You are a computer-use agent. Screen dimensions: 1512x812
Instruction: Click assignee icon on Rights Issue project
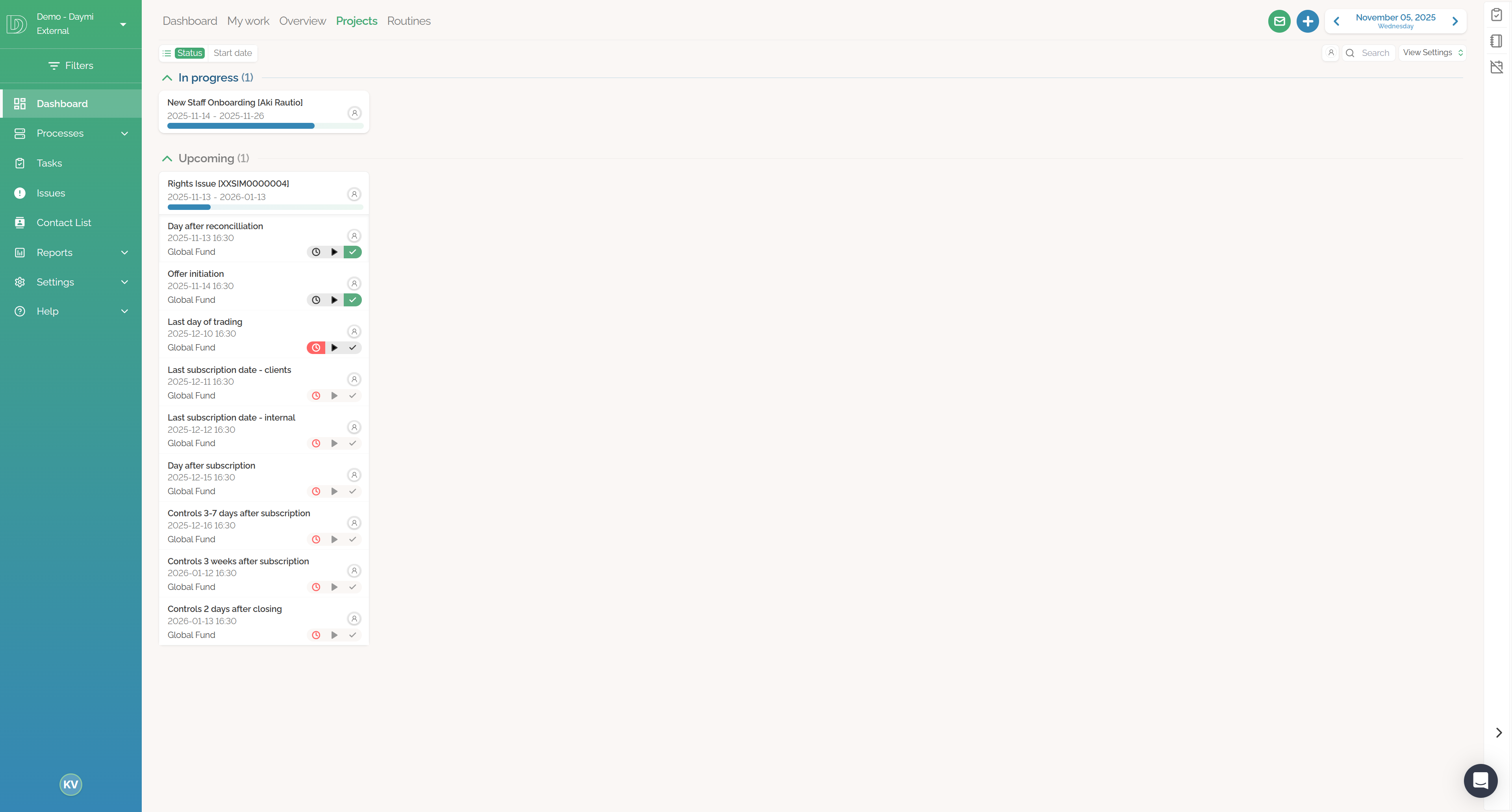click(354, 195)
